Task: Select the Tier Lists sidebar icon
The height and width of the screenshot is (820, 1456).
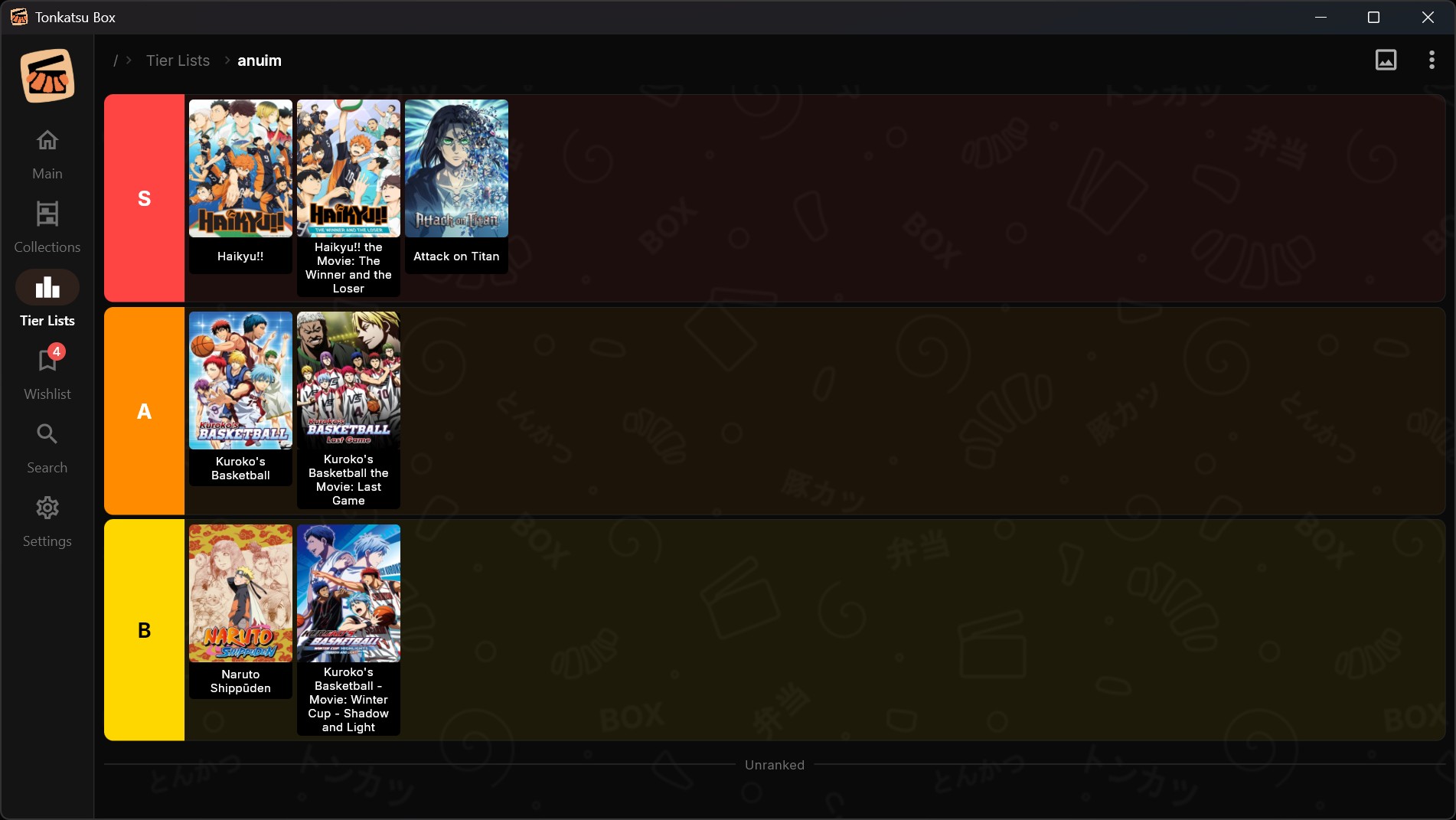Action: (46, 299)
